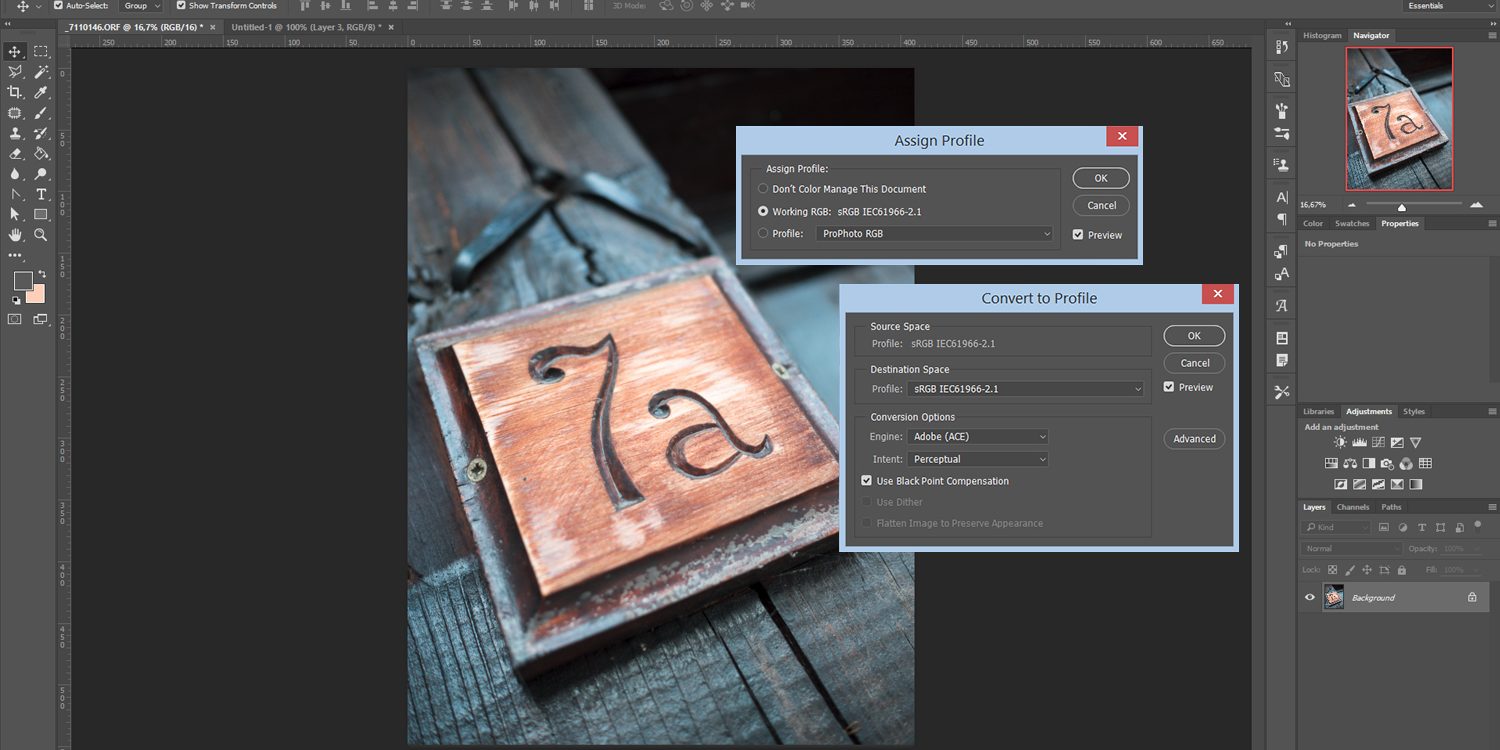The width and height of the screenshot is (1500, 750).
Task: Add a Brightness/Contrast adjustment
Action: [1340, 443]
